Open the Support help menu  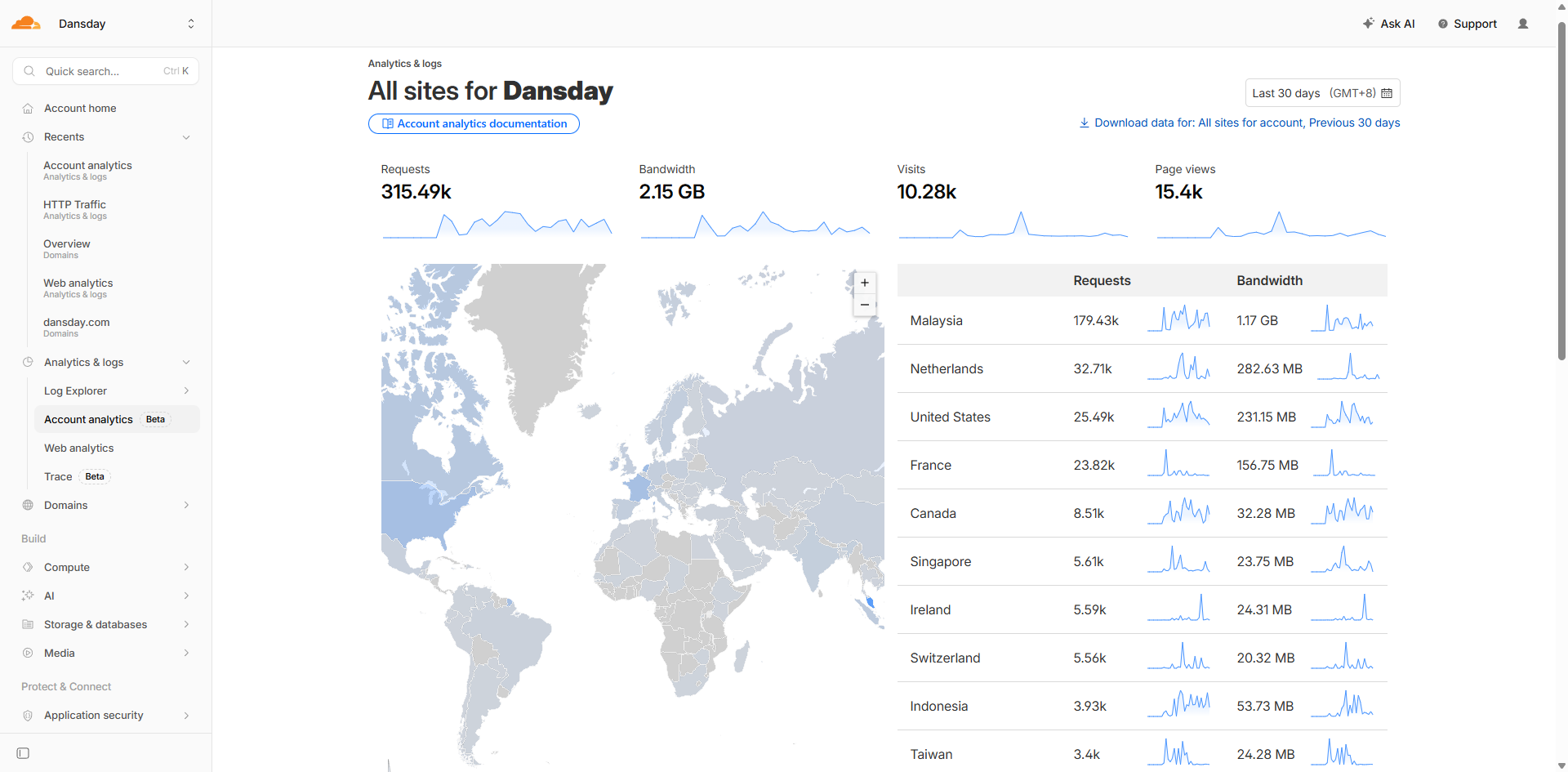[1468, 24]
